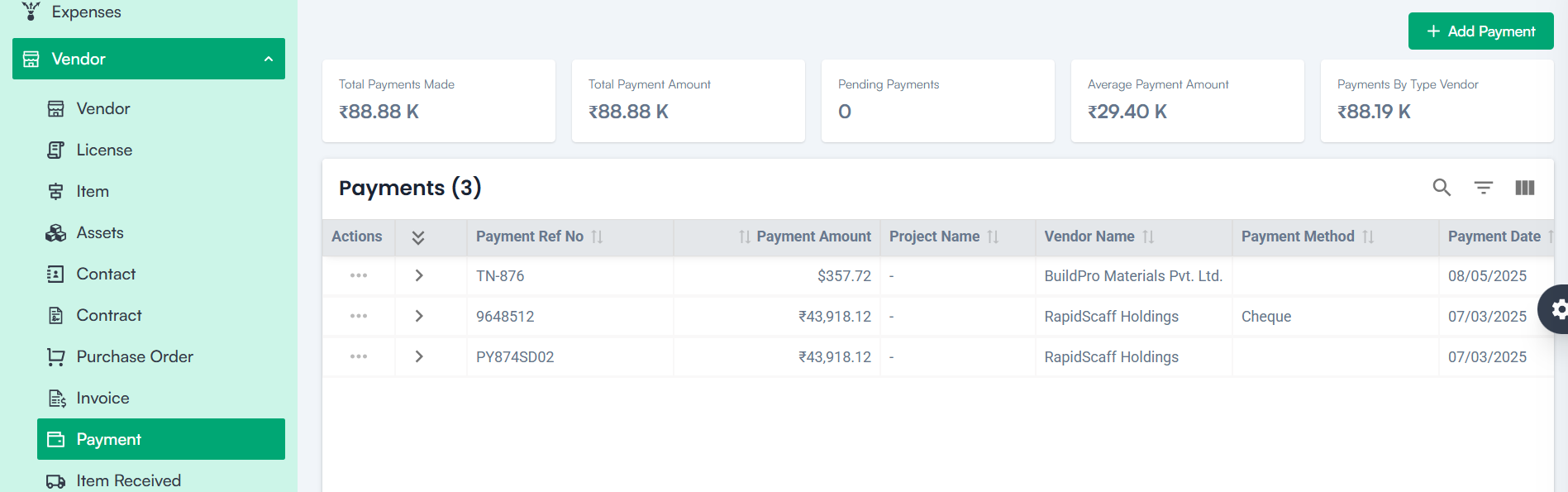This screenshot has width=1568, height=492.
Task: Click the Payments (3) heading
Action: tap(410, 188)
